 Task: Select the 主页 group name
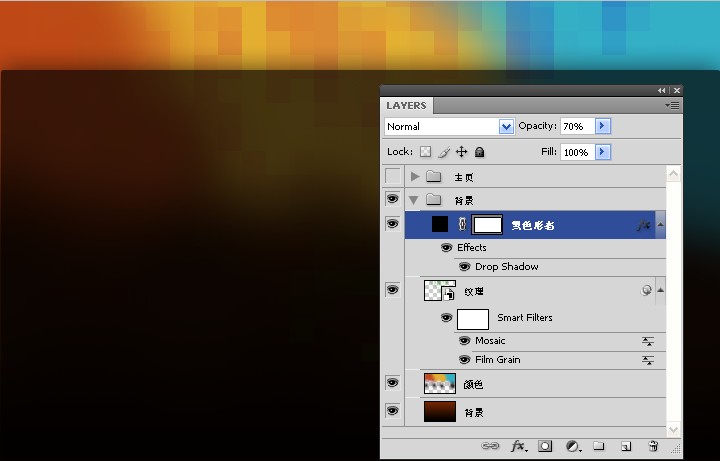(x=464, y=177)
